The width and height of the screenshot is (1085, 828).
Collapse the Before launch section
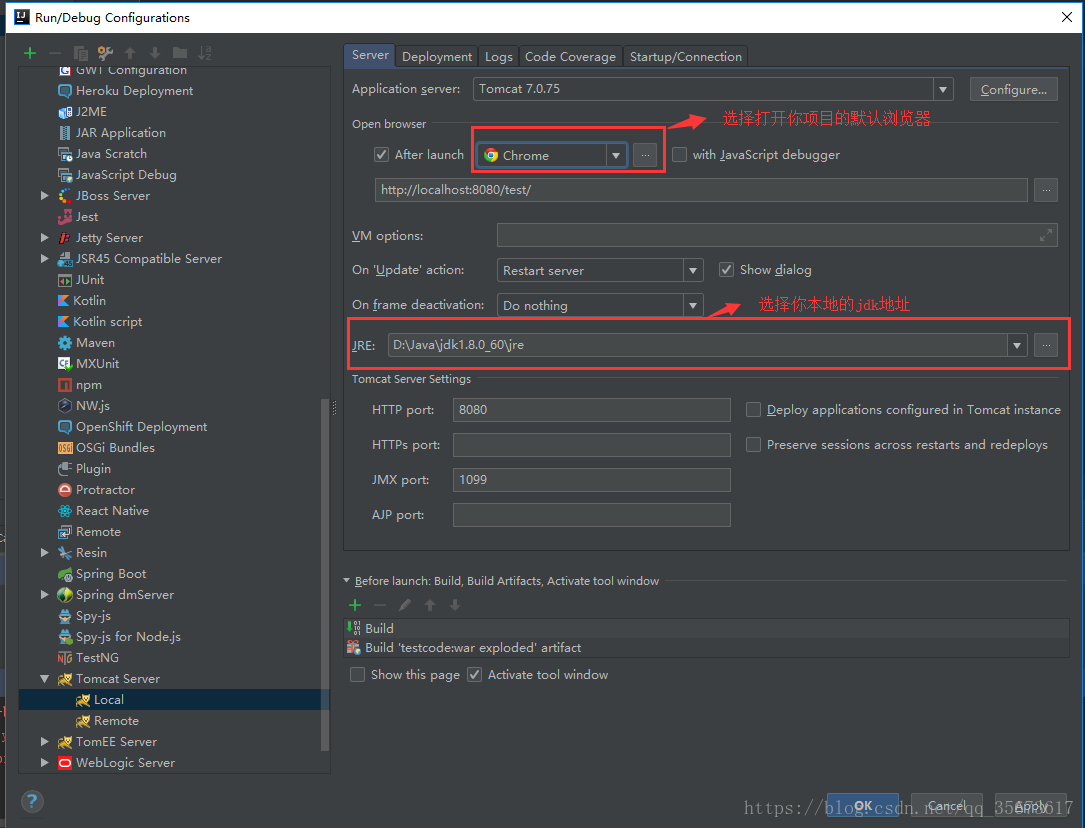click(347, 581)
